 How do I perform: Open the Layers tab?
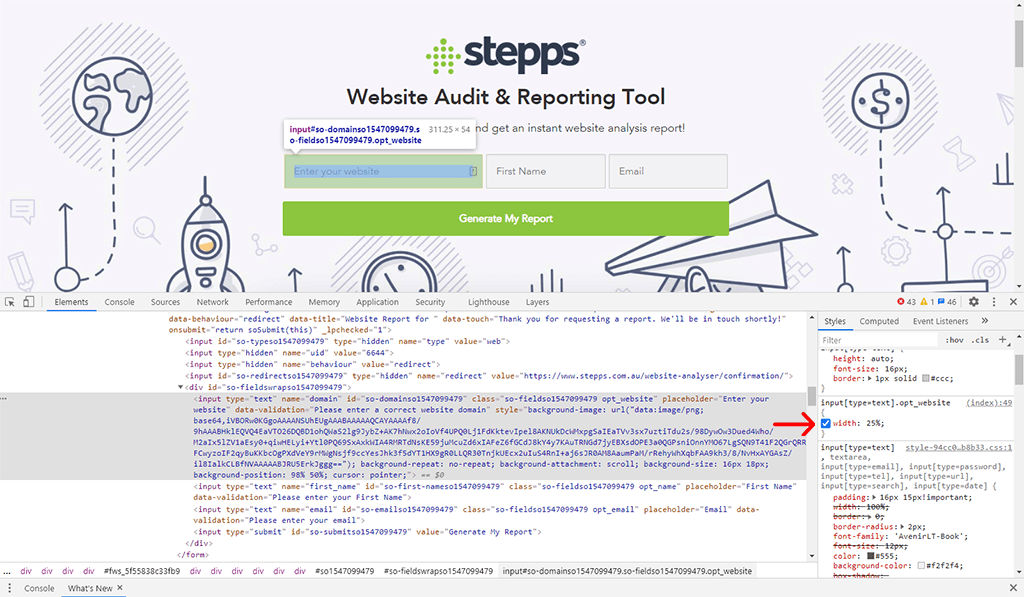[x=537, y=302]
